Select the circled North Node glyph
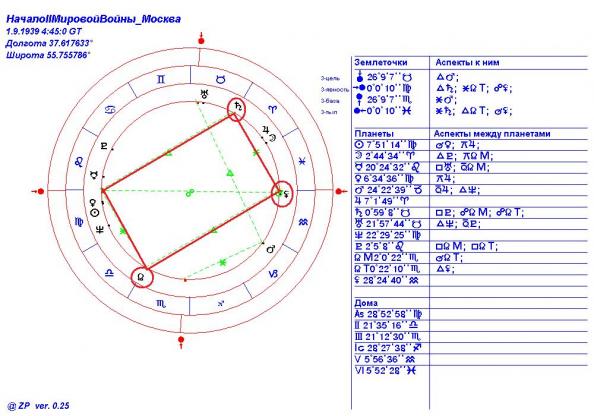This screenshot has height=416, width=594. 141,277
